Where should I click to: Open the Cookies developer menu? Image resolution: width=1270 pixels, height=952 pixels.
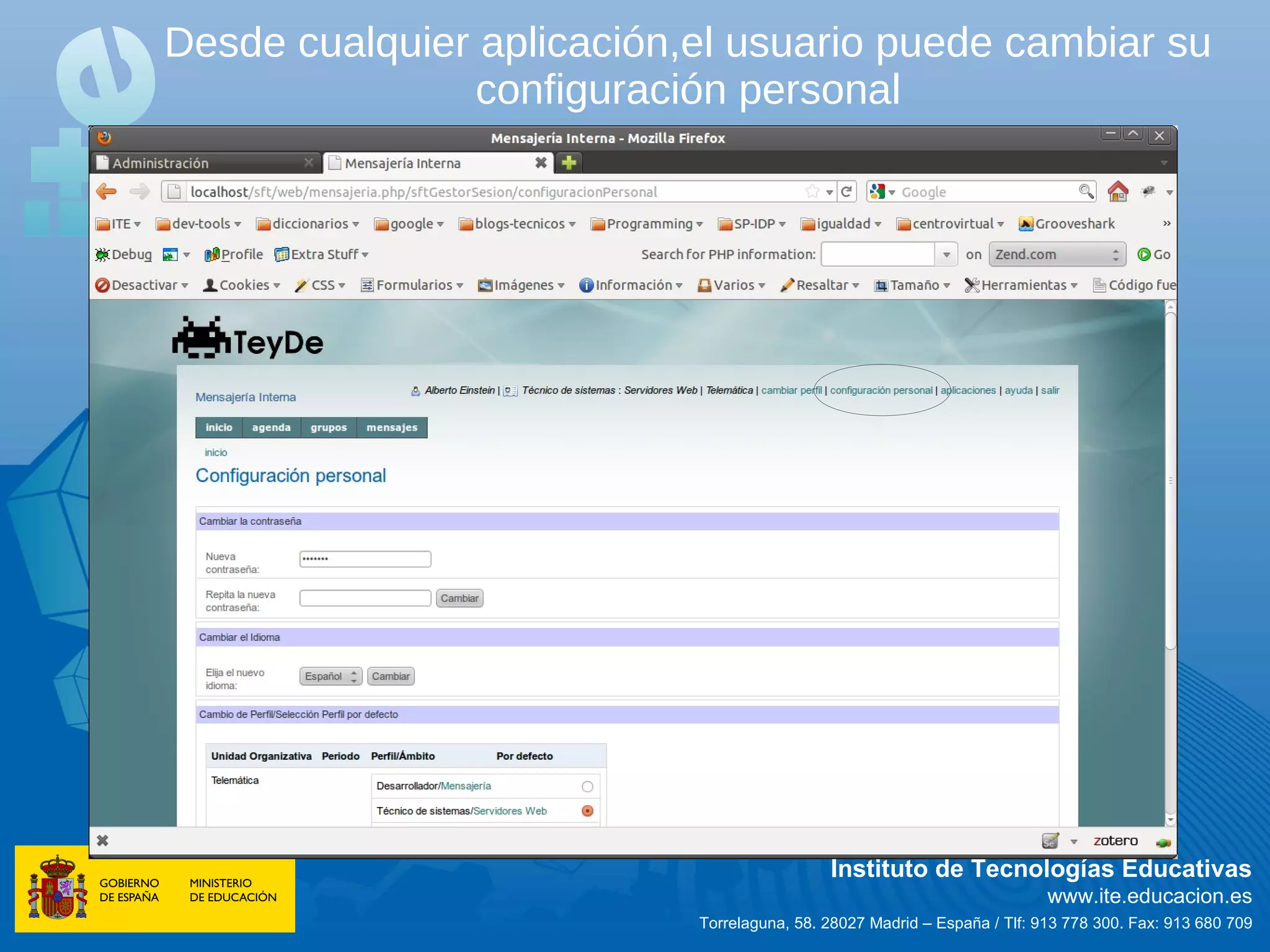coord(242,285)
